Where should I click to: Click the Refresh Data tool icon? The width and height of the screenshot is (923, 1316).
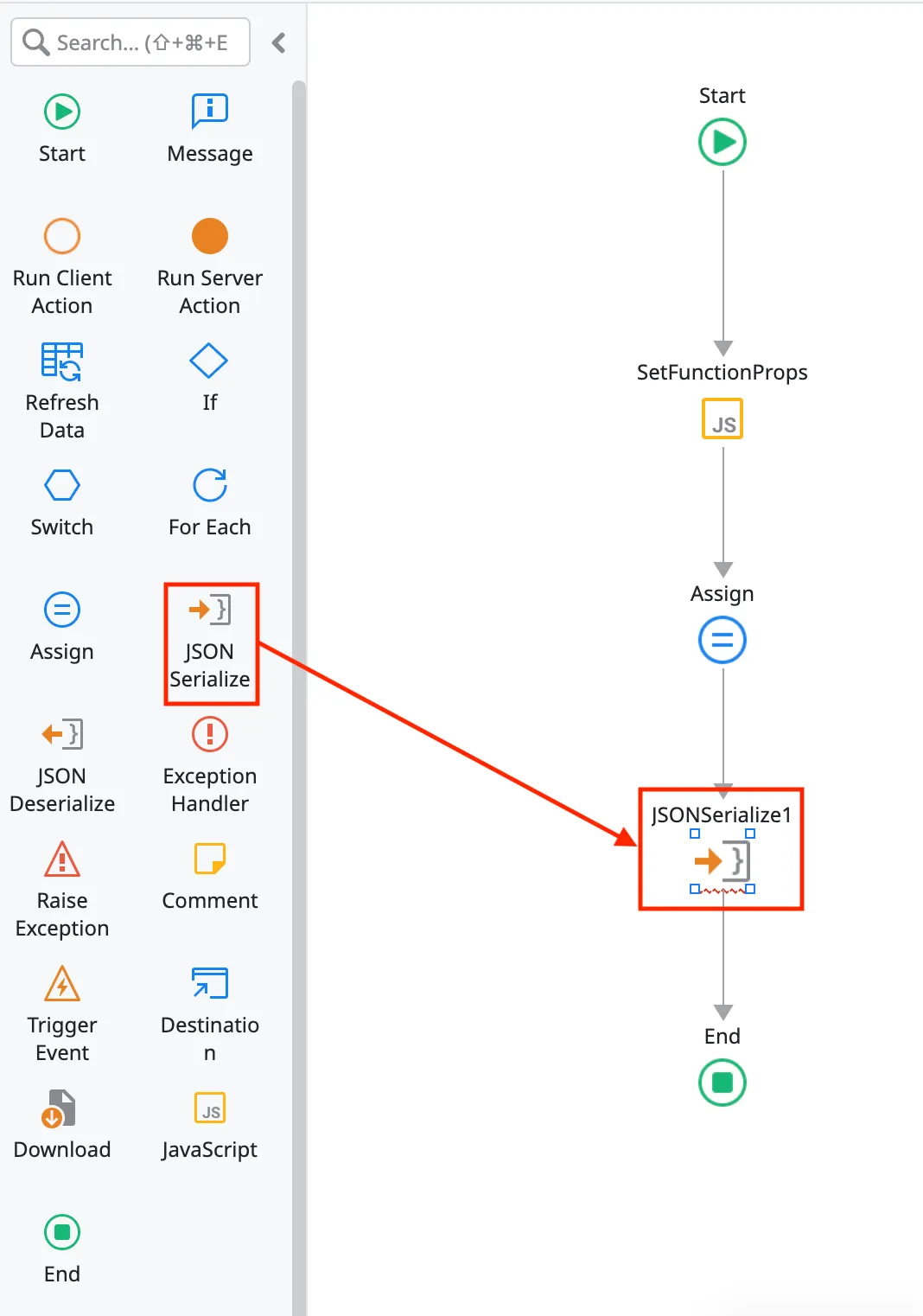61,361
